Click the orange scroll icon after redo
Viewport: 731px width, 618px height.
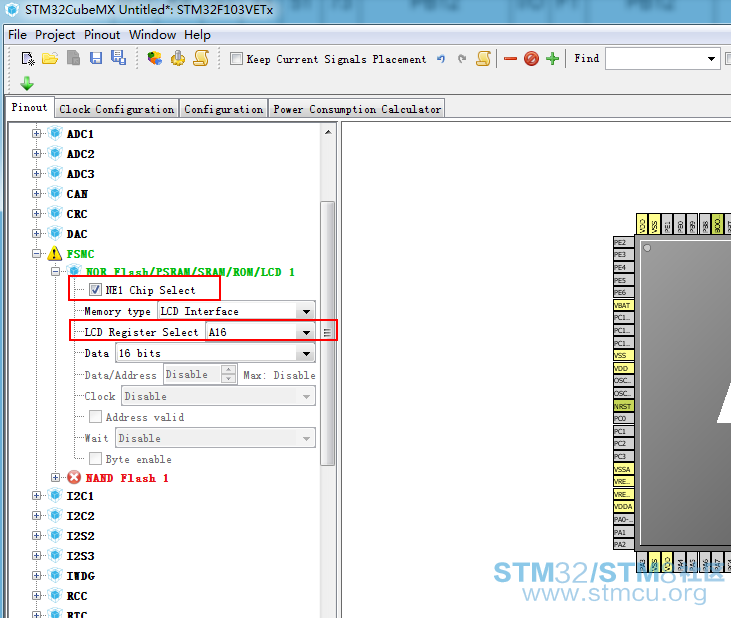tap(483, 58)
